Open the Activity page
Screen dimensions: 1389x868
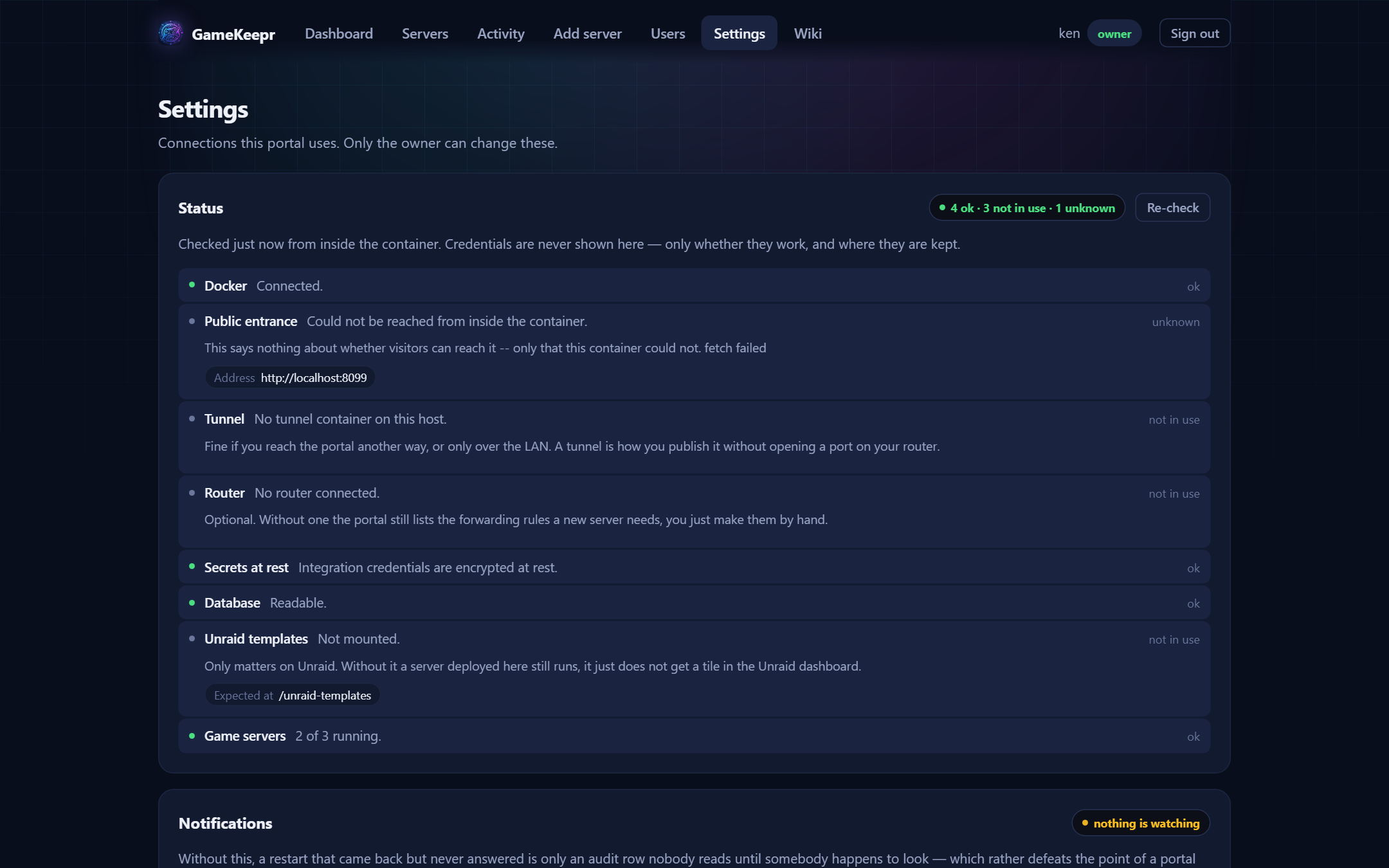tap(500, 33)
